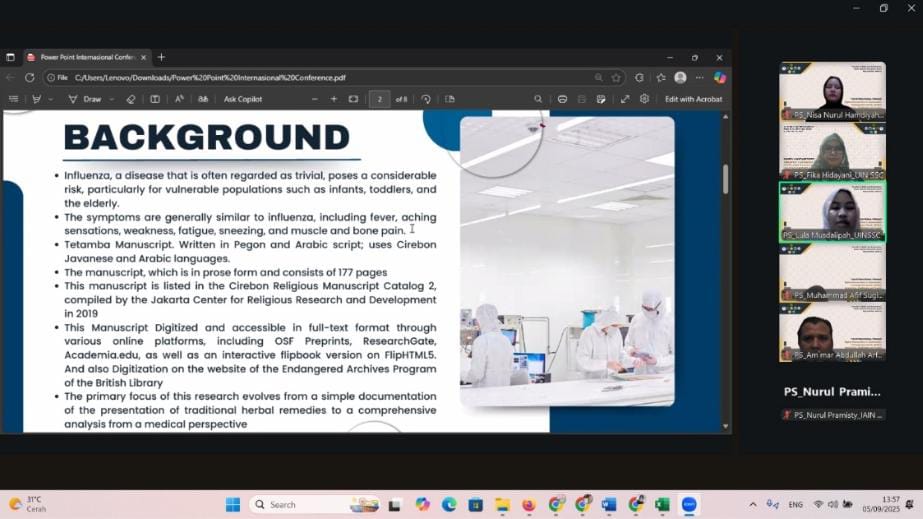Open Microsoft Store from the taskbar
Viewport: 923px width, 519px height.
pyautogui.click(x=476, y=504)
